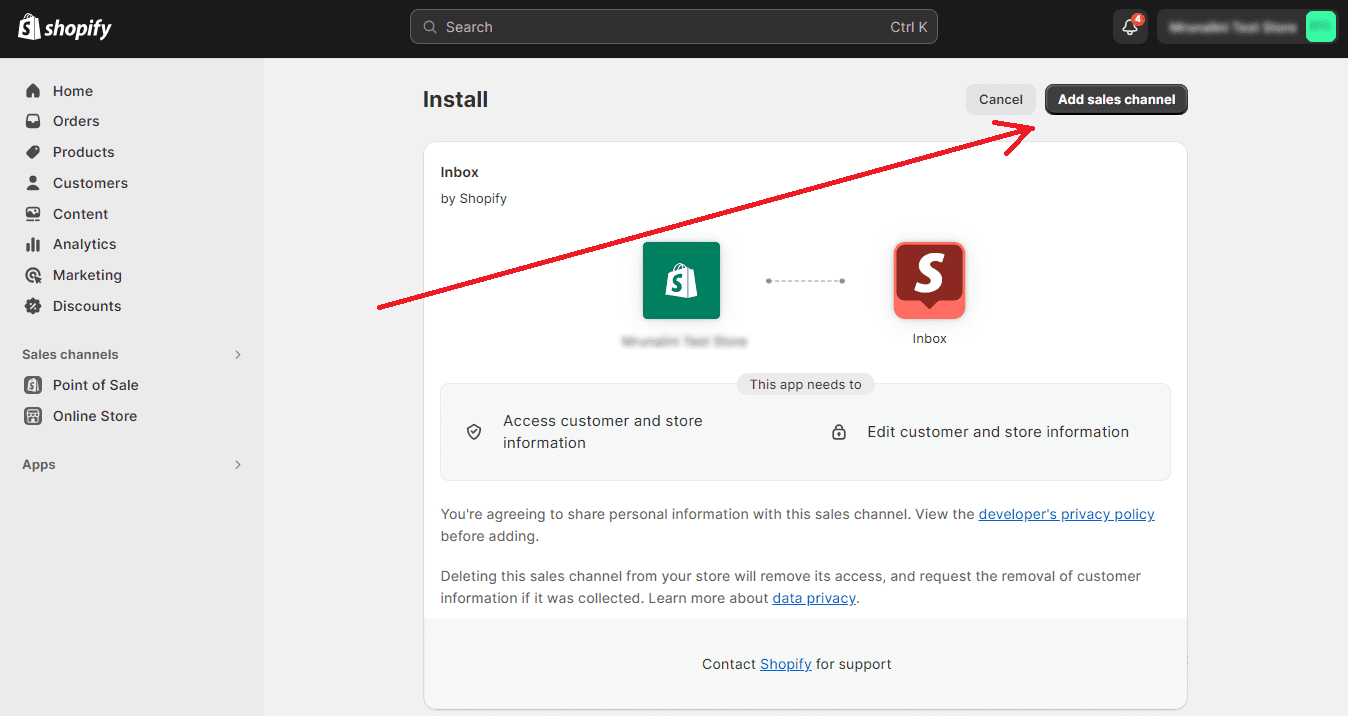View Analytics from the sidebar
The width and height of the screenshot is (1348, 716).
tap(82, 244)
